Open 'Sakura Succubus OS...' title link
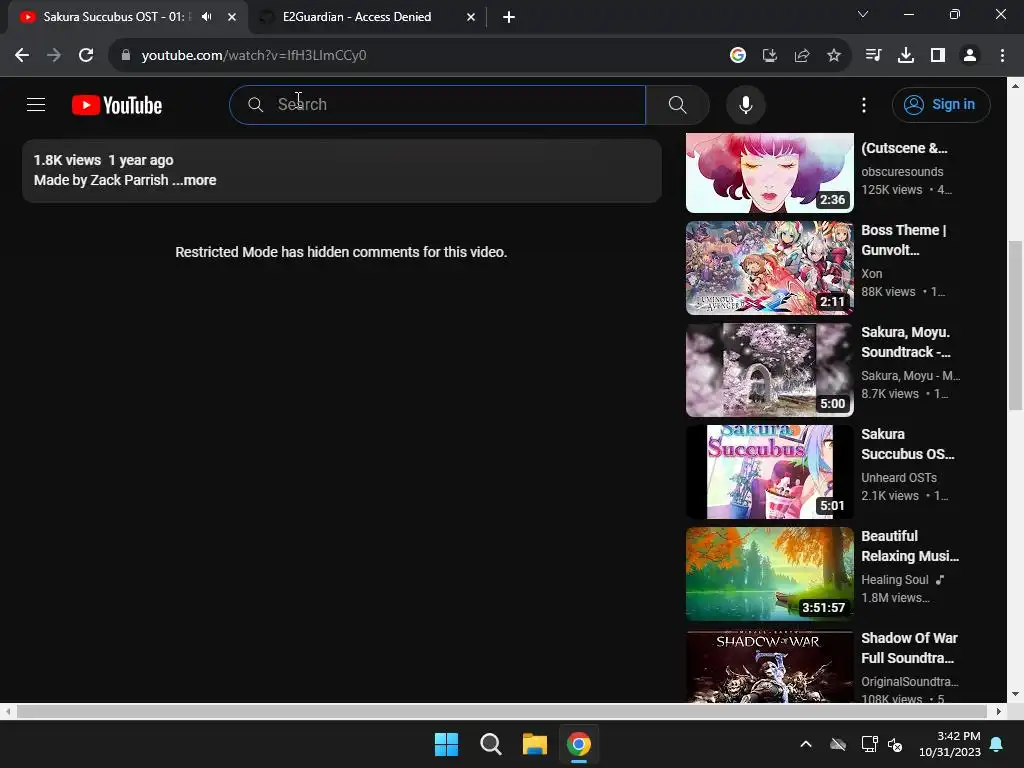Viewport: 1024px width, 768px height. pos(908,443)
